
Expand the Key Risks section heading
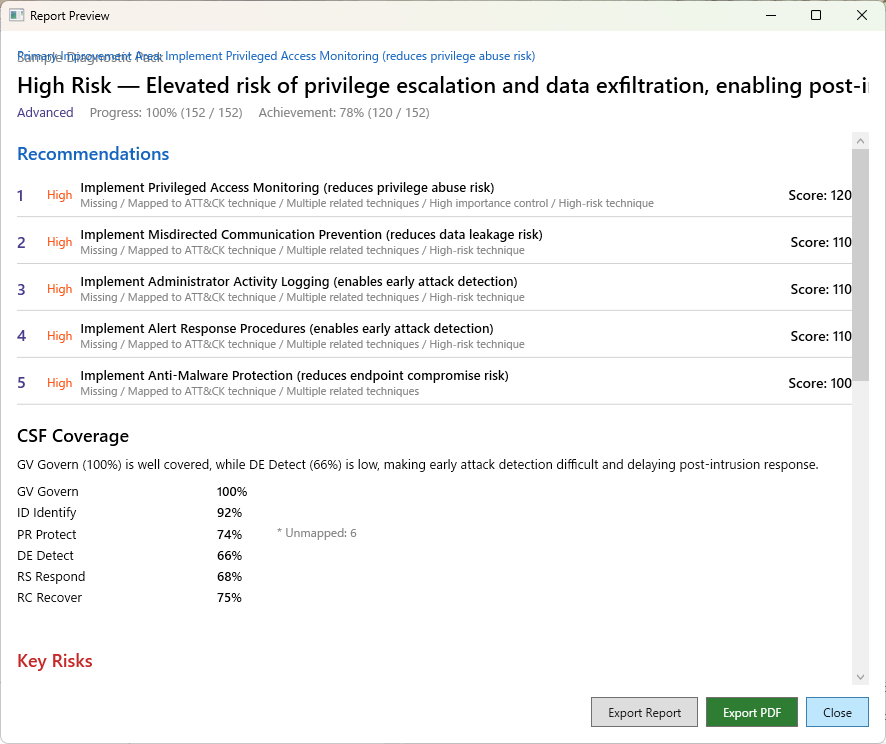click(54, 660)
